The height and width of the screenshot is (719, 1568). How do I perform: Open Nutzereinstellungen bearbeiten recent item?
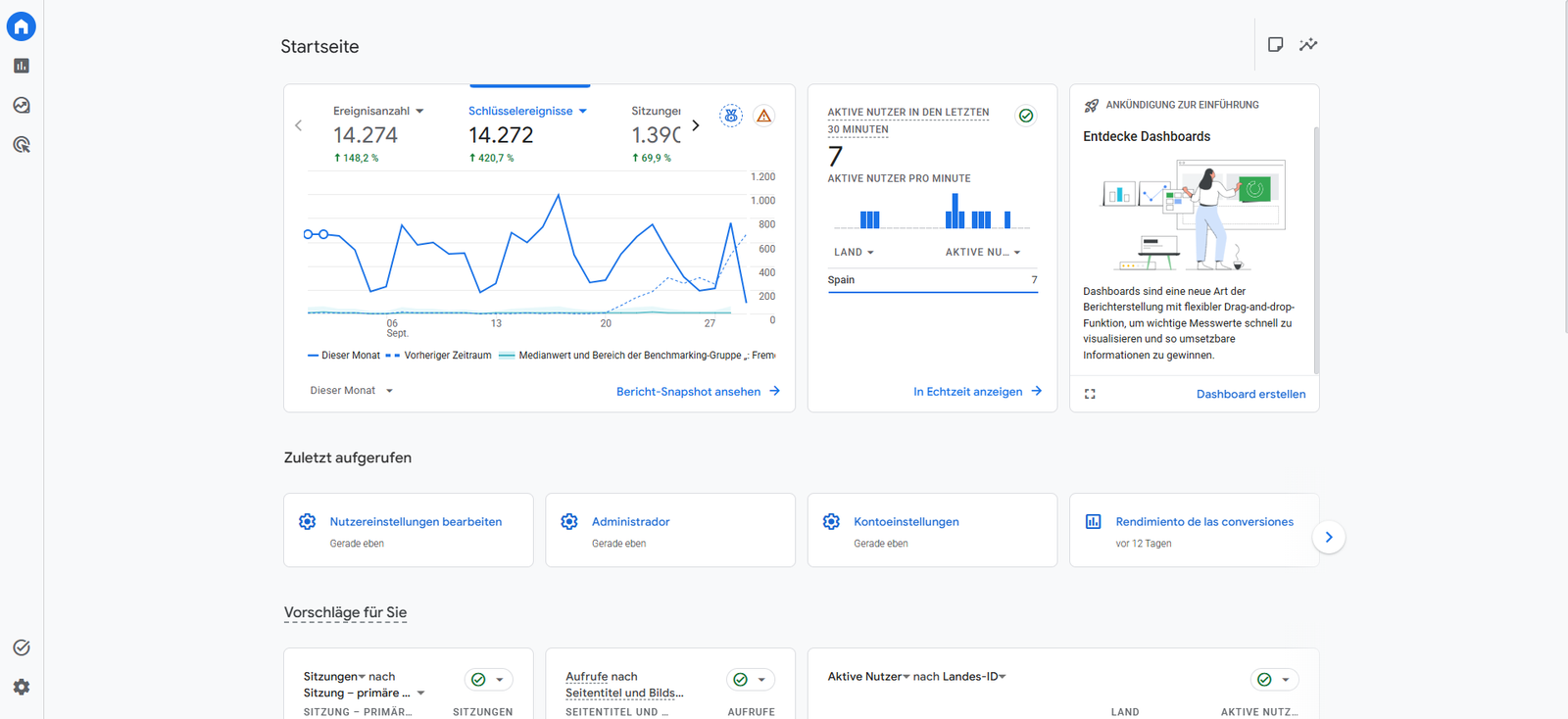pyautogui.click(x=409, y=530)
